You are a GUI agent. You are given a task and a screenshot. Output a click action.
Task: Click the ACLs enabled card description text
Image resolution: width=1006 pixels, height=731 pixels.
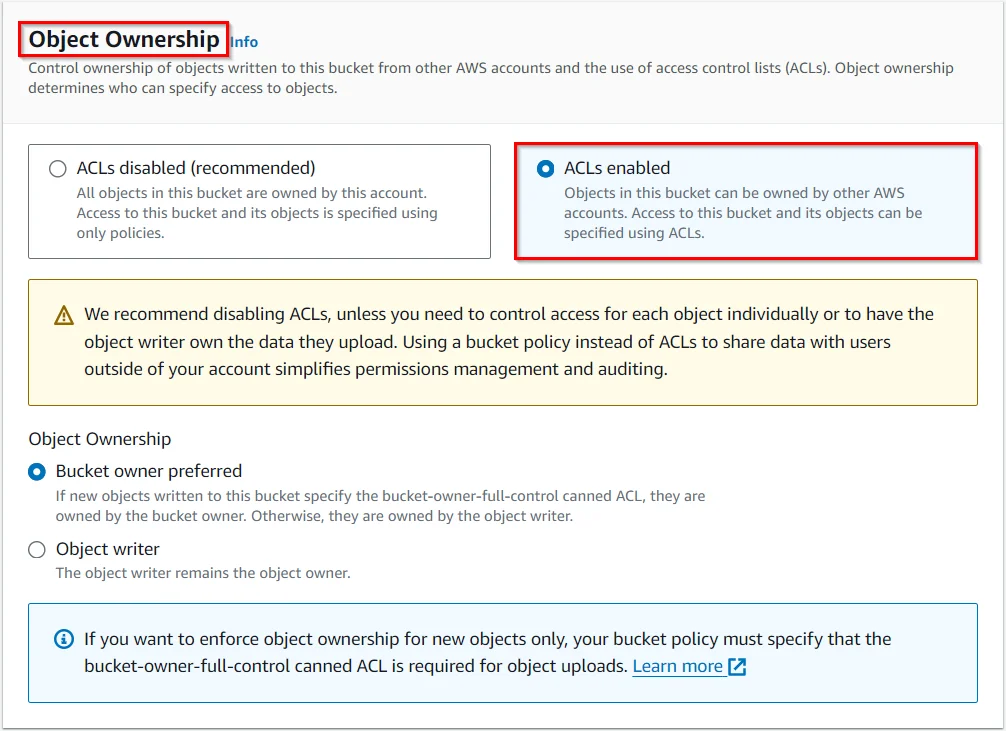(x=742, y=213)
